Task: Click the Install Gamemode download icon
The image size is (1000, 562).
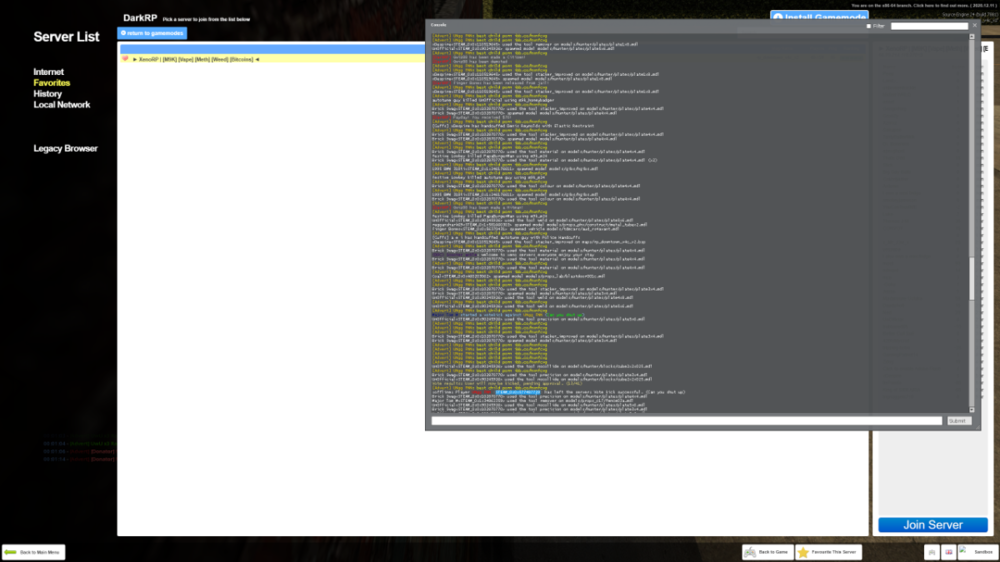Action: [777, 17]
